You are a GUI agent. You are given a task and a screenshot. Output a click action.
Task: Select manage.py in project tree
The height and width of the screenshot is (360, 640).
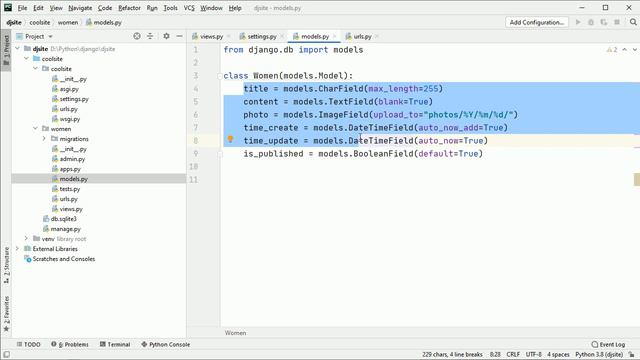(66, 229)
